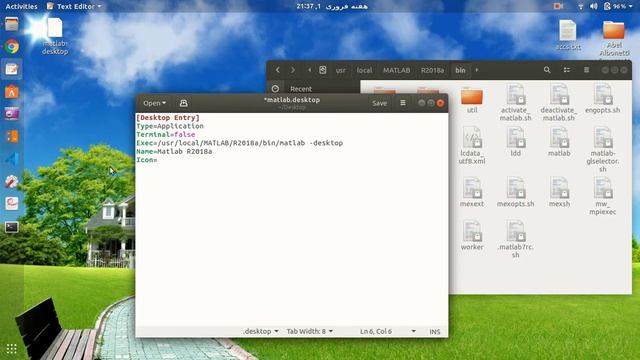The image size is (640, 360).
Task: Select the ldd file
Action: pyautogui.click(x=516, y=142)
